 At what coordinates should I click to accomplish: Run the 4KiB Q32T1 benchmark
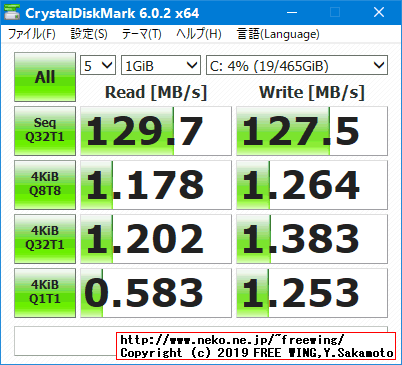tap(45, 239)
